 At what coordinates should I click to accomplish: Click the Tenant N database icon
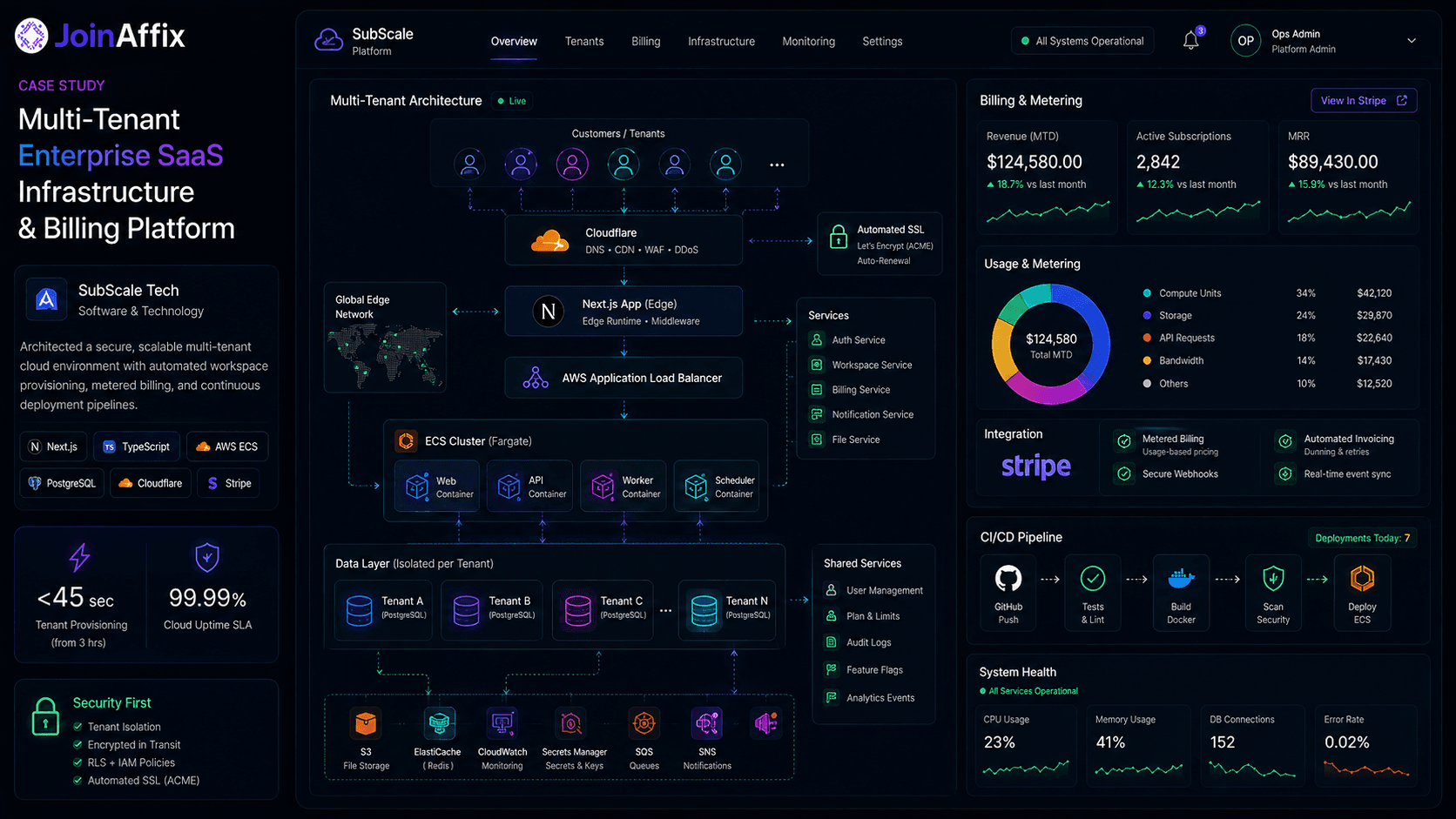pos(704,610)
